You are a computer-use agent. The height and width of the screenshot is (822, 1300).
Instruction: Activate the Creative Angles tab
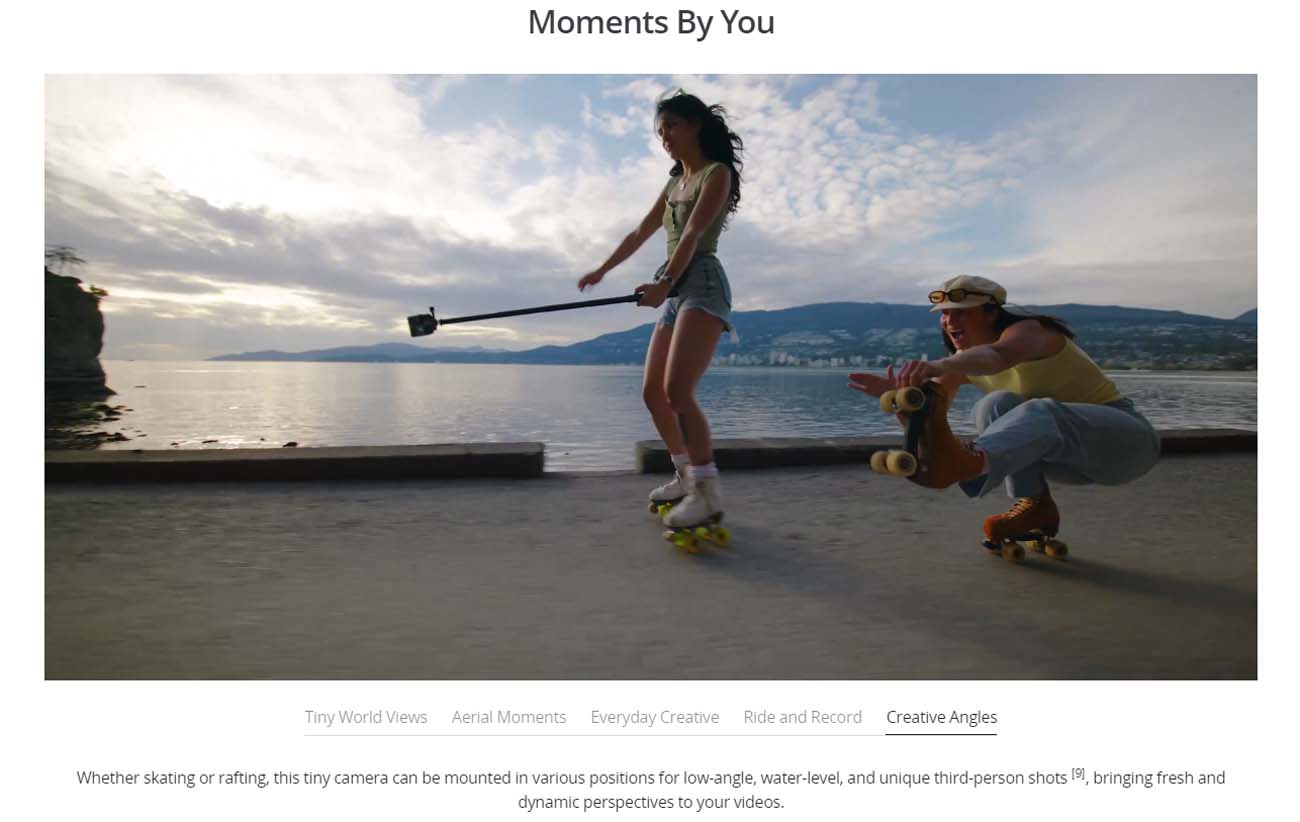coord(942,717)
